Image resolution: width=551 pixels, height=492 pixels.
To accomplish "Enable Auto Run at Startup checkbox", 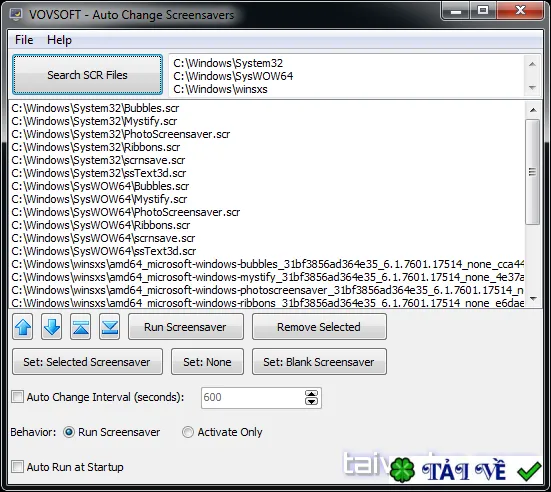I will [18, 467].
